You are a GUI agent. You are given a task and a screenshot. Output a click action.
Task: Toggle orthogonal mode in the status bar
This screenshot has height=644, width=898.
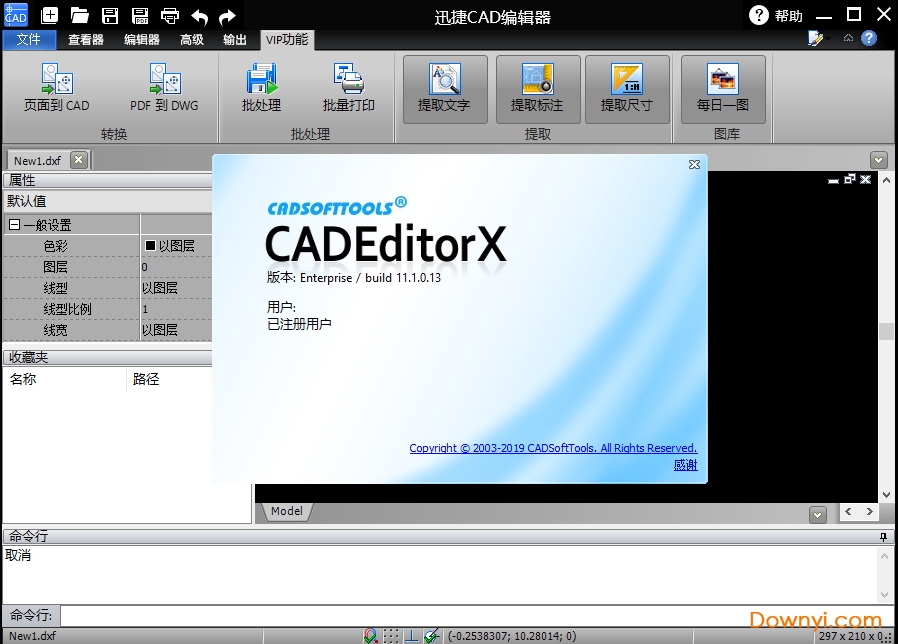tap(411, 634)
